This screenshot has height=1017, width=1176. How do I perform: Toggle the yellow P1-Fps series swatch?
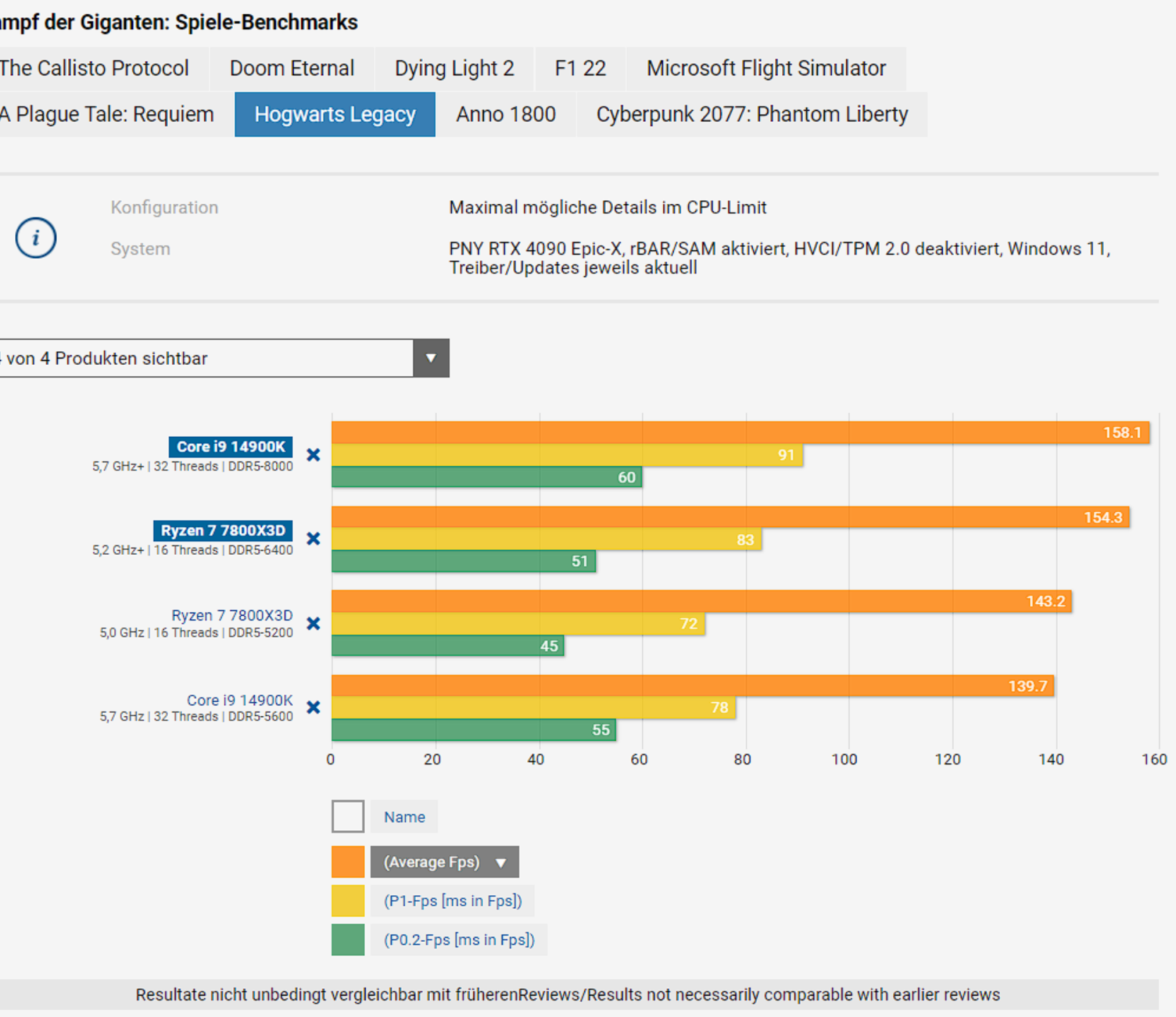348,900
